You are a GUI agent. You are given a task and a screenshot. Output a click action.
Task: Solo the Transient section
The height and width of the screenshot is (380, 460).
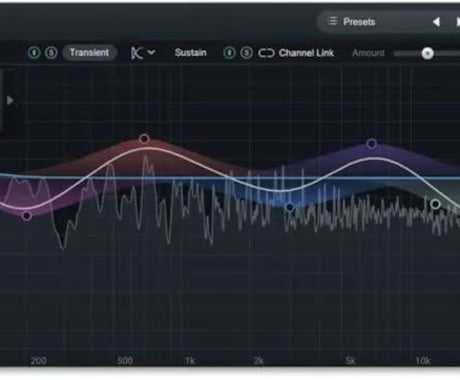[51, 53]
